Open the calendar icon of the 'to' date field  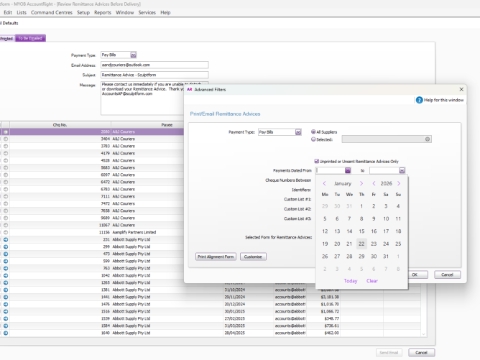(402, 170)
